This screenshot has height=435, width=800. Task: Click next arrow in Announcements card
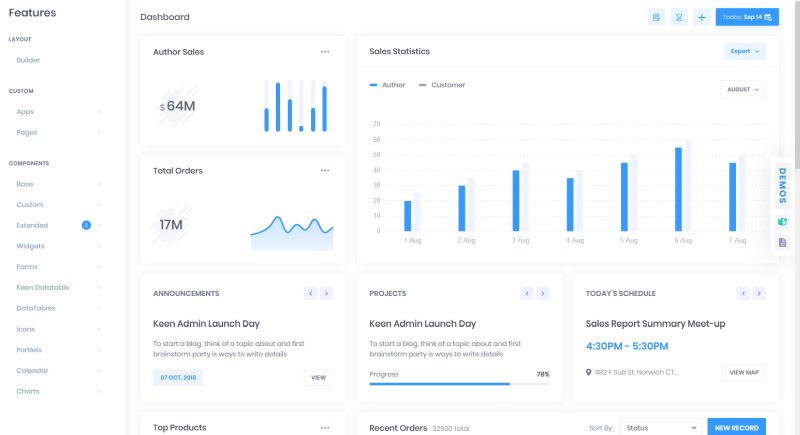tap(326, 293)
